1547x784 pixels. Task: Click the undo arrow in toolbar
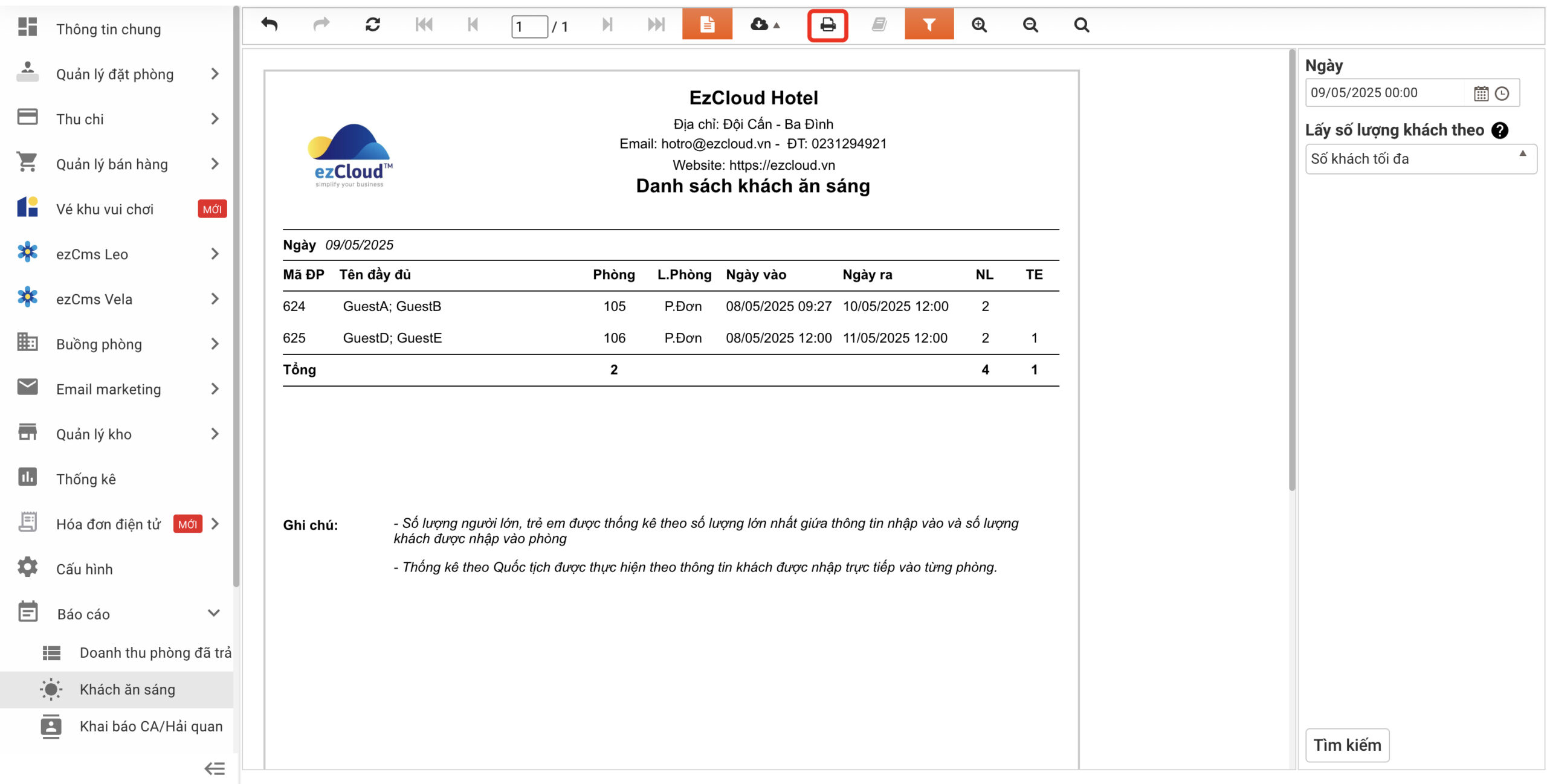click(x=270, y=25)
